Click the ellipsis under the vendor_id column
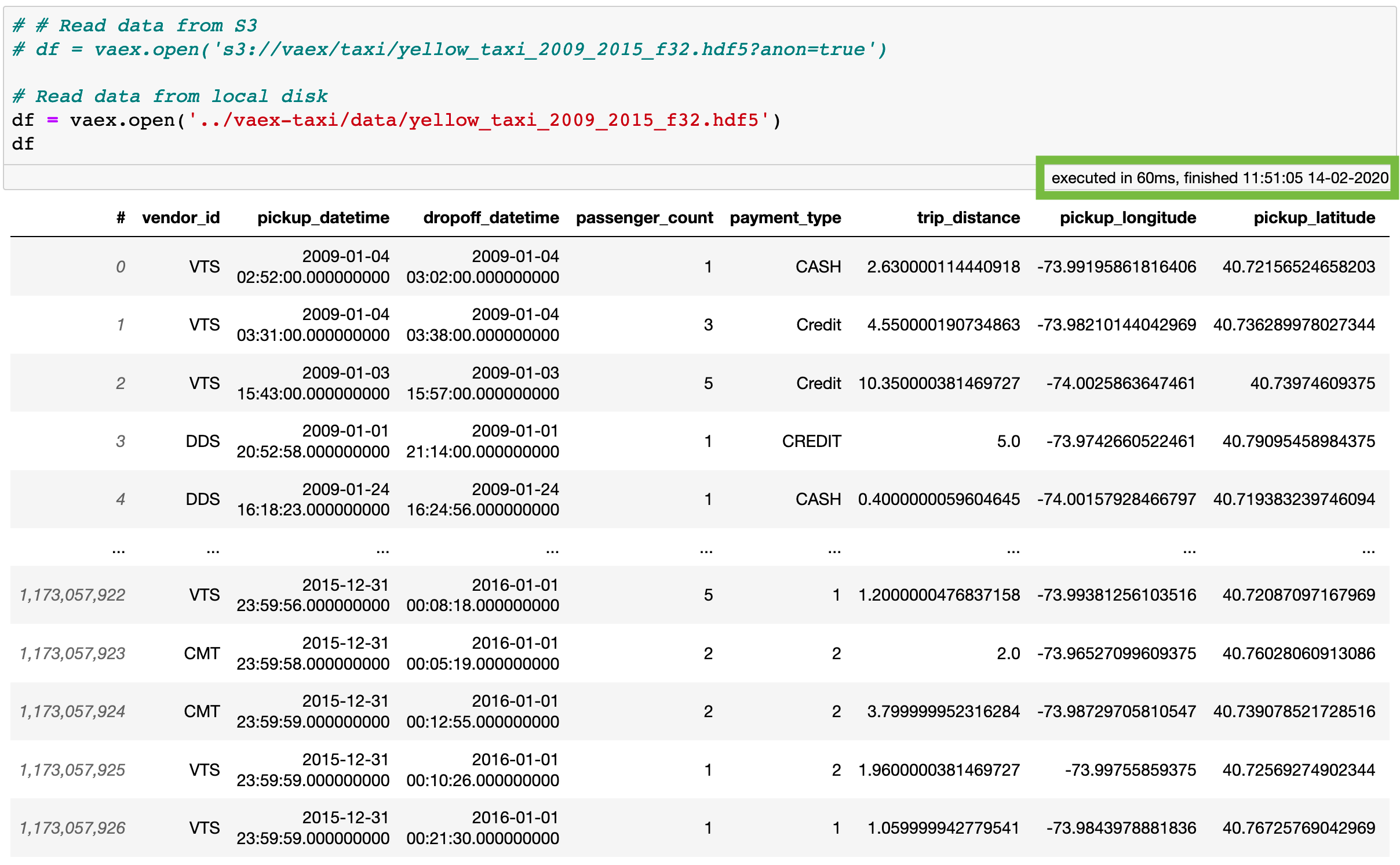This screenshot has width=1400, height=865. click(213, 549)
